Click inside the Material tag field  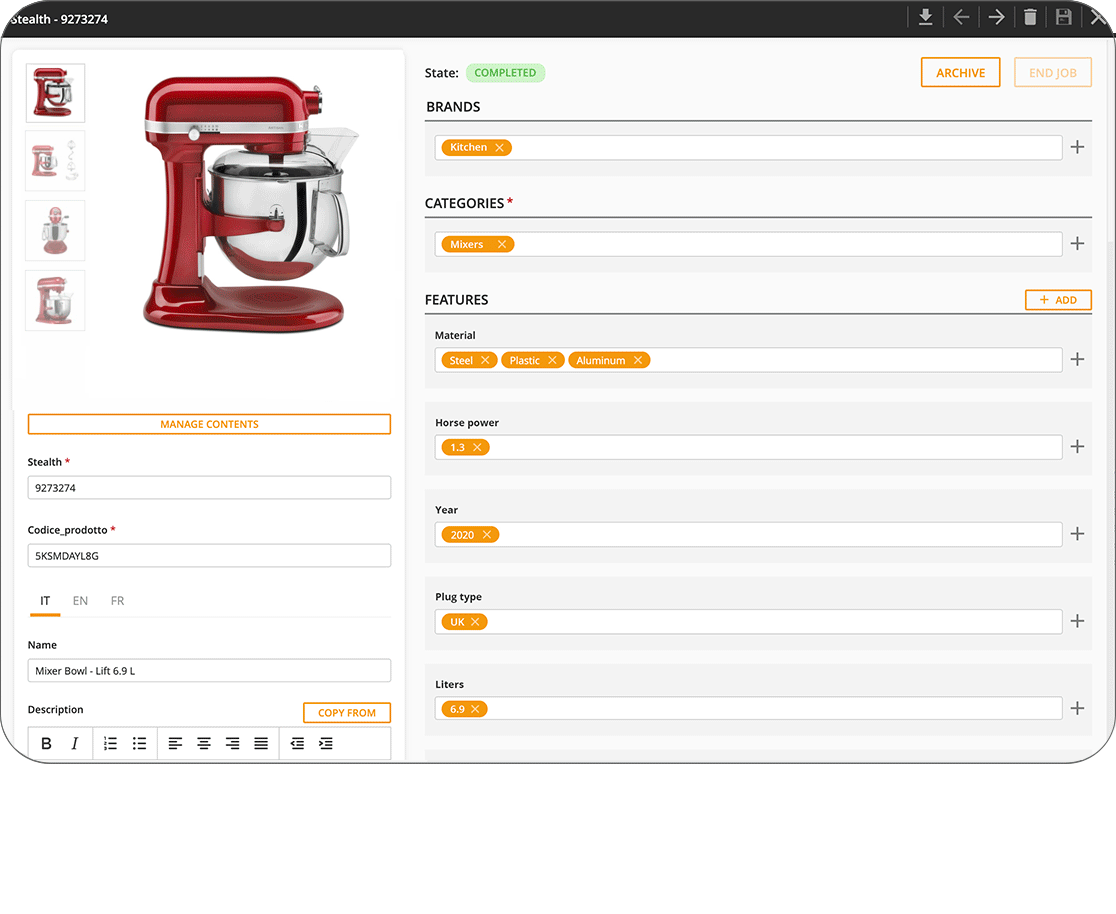click(x=748, y=360)
